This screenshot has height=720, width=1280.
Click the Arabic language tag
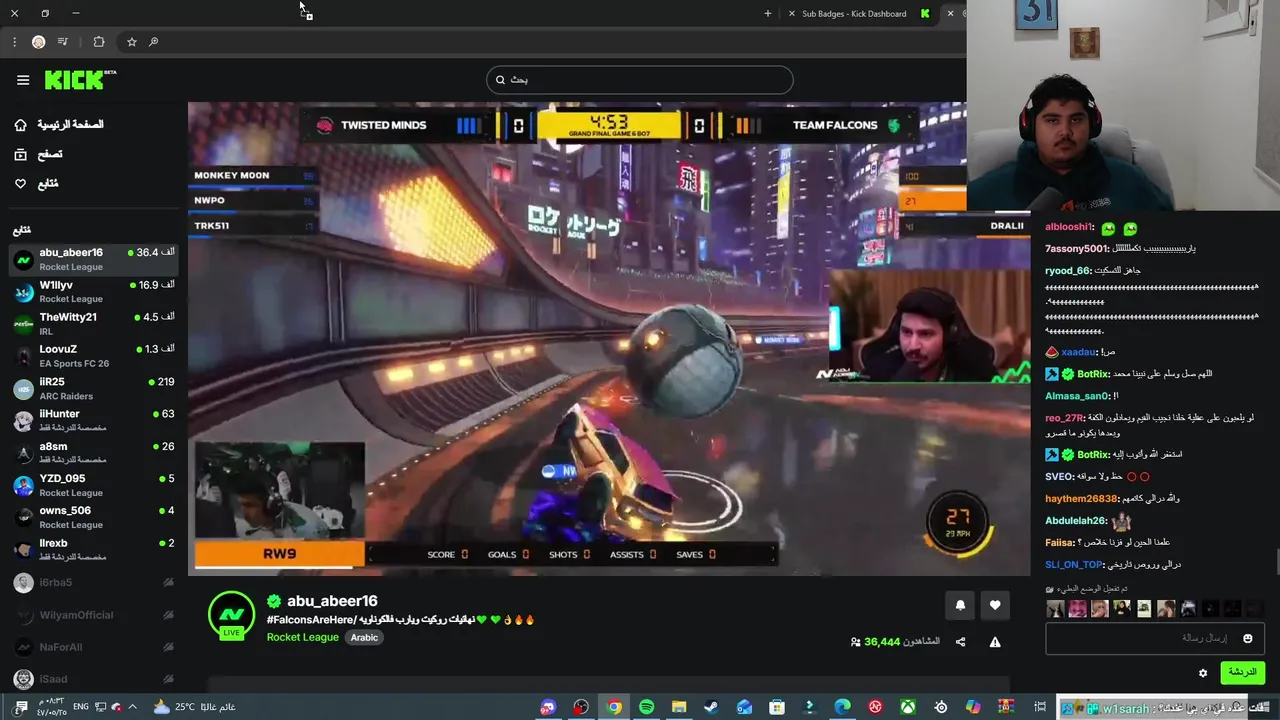[364, 637]
